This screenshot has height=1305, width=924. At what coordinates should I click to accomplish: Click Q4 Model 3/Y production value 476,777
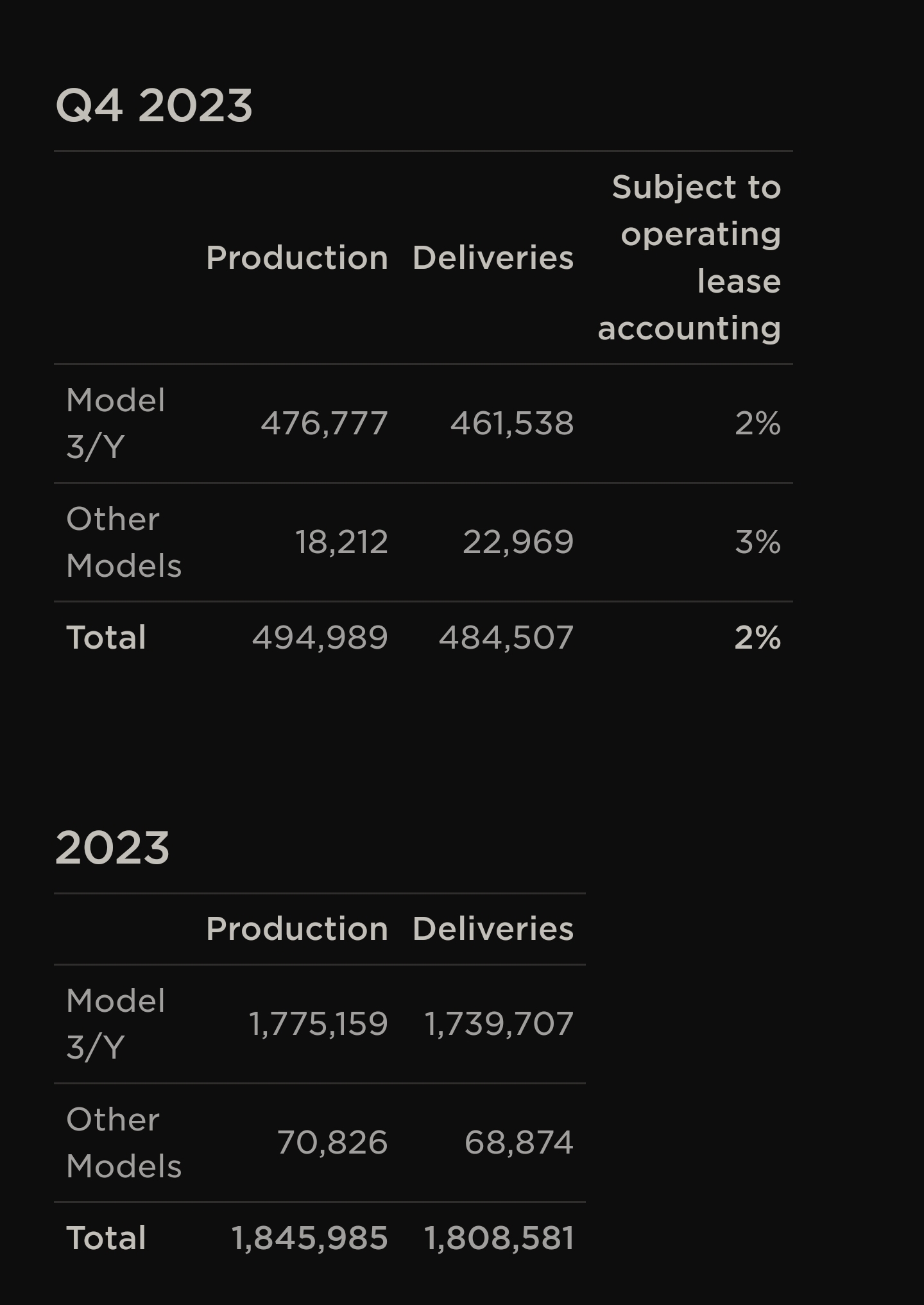324,423
